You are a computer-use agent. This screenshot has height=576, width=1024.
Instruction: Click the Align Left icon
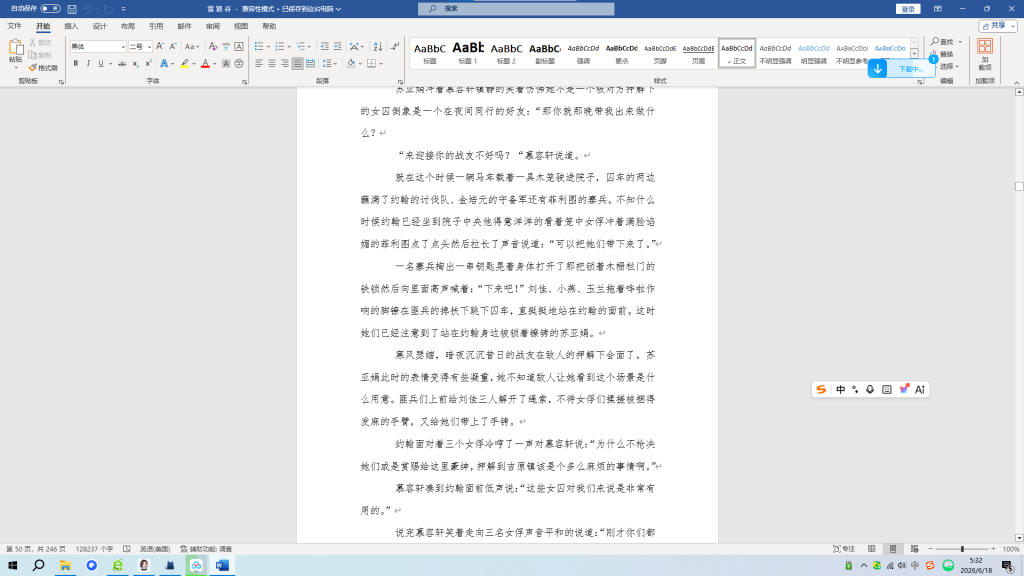pos(259,63)
